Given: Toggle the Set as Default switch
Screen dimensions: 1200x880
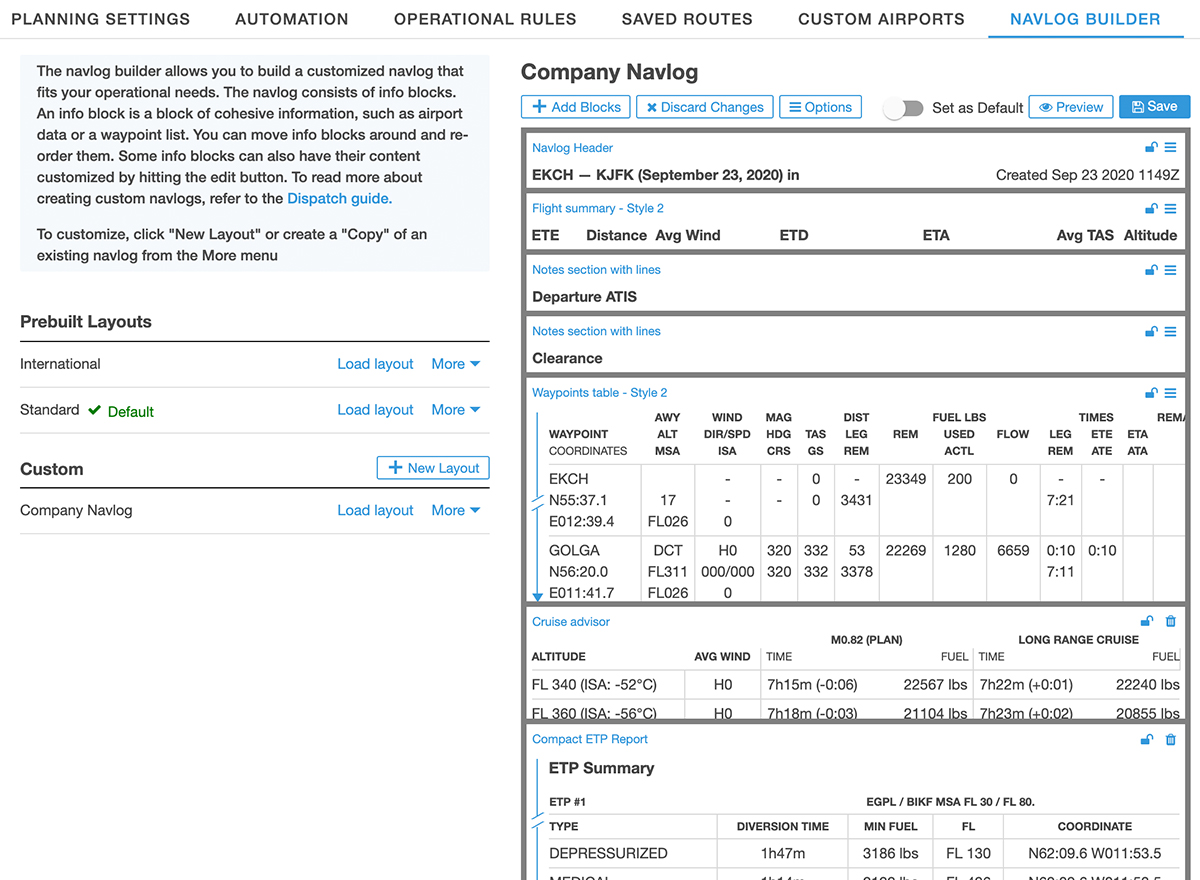Looking at the screenshot, I should (903, 108).
